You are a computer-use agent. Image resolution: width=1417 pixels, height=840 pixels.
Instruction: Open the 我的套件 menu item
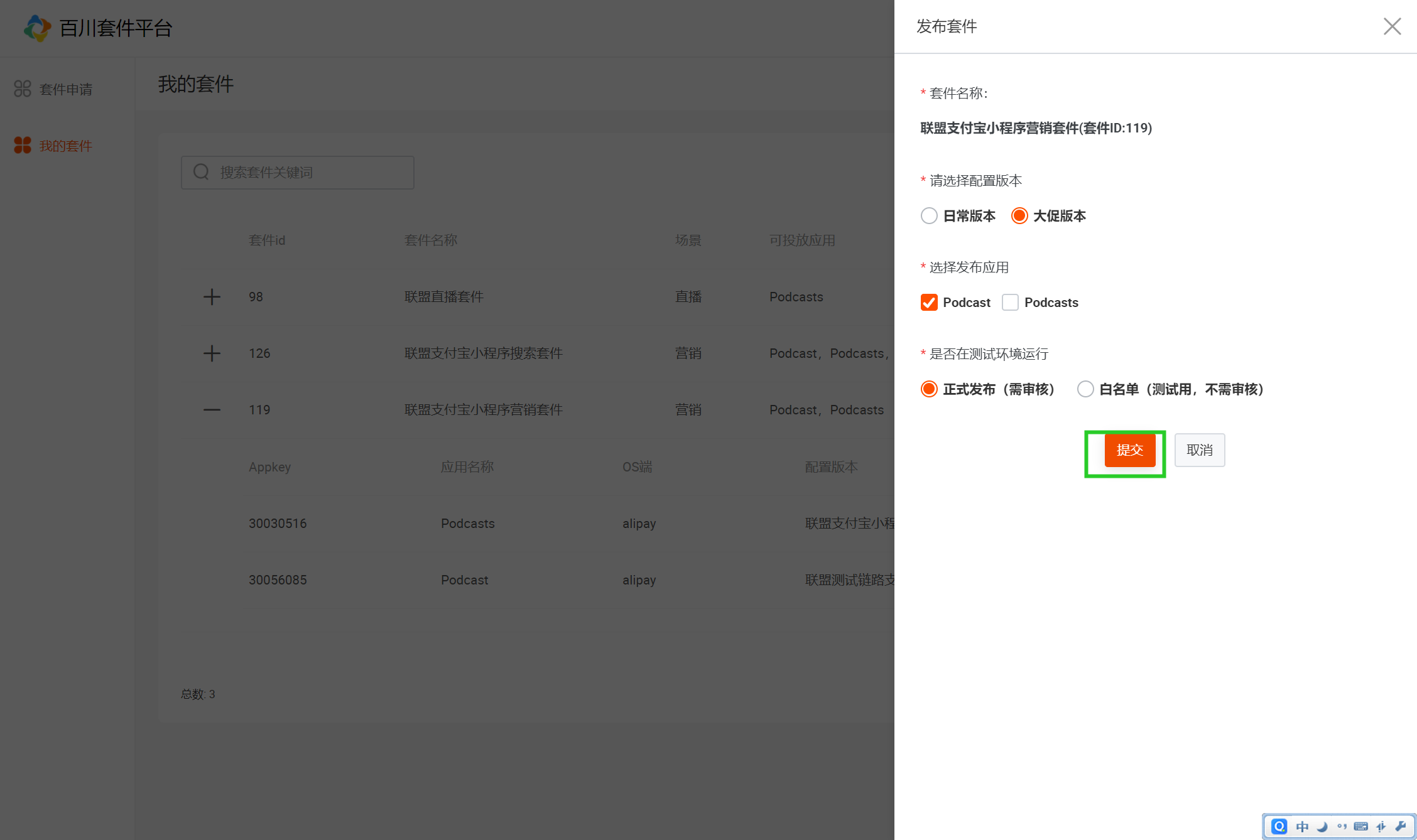[x=66, y=146]
